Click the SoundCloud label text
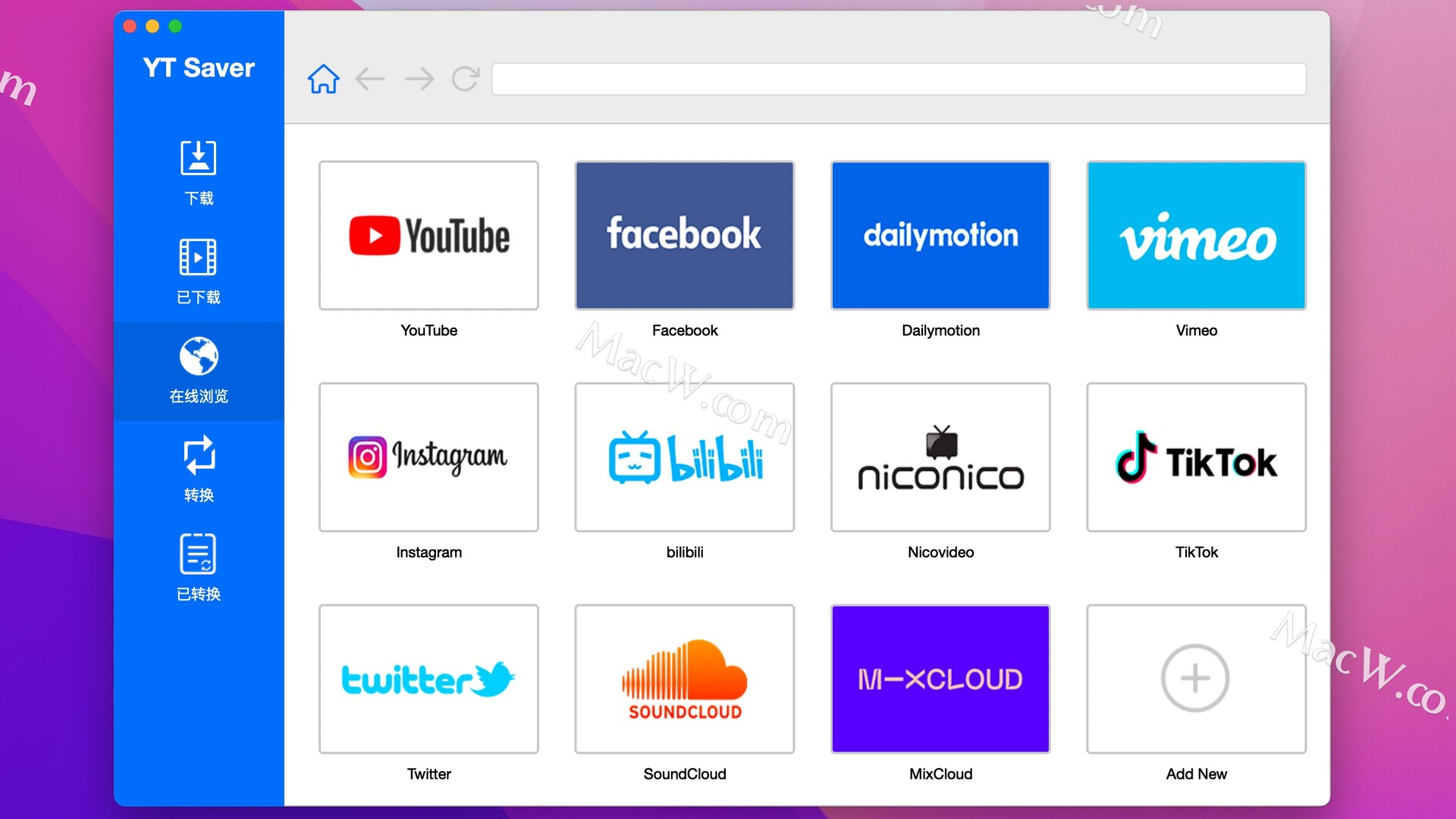This screenshot has height=819, width=1456. point(685,774)
